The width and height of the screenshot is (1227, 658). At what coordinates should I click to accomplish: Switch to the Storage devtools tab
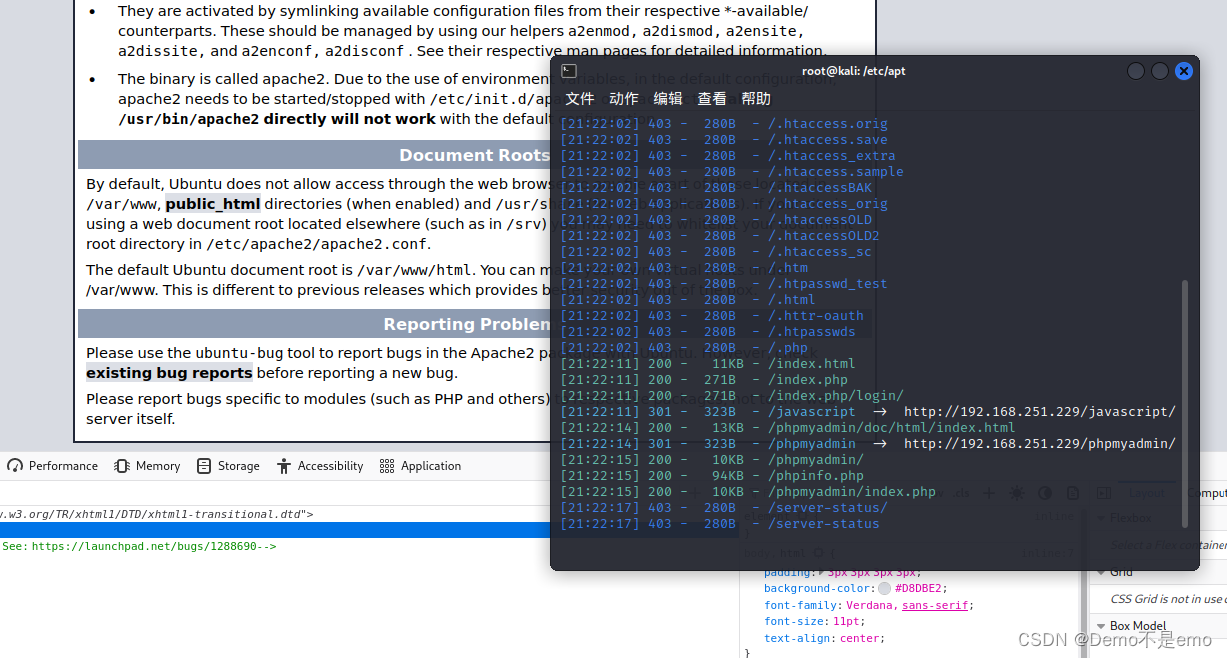click(228, 466)
